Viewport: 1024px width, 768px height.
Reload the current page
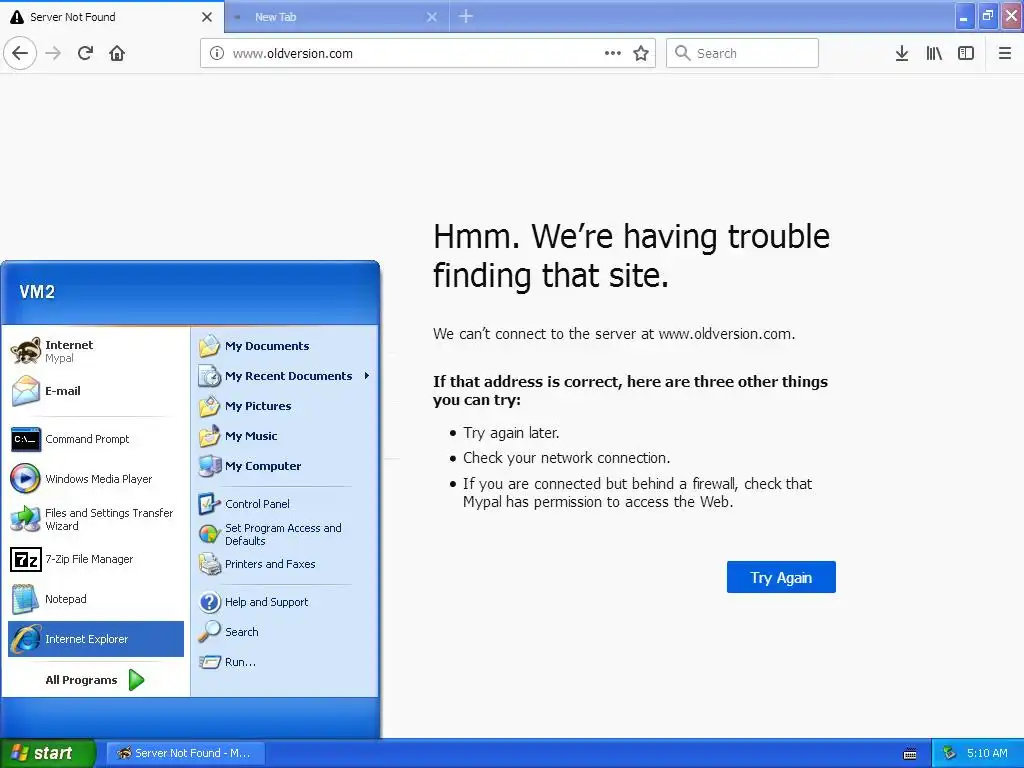tap(85, 54)
